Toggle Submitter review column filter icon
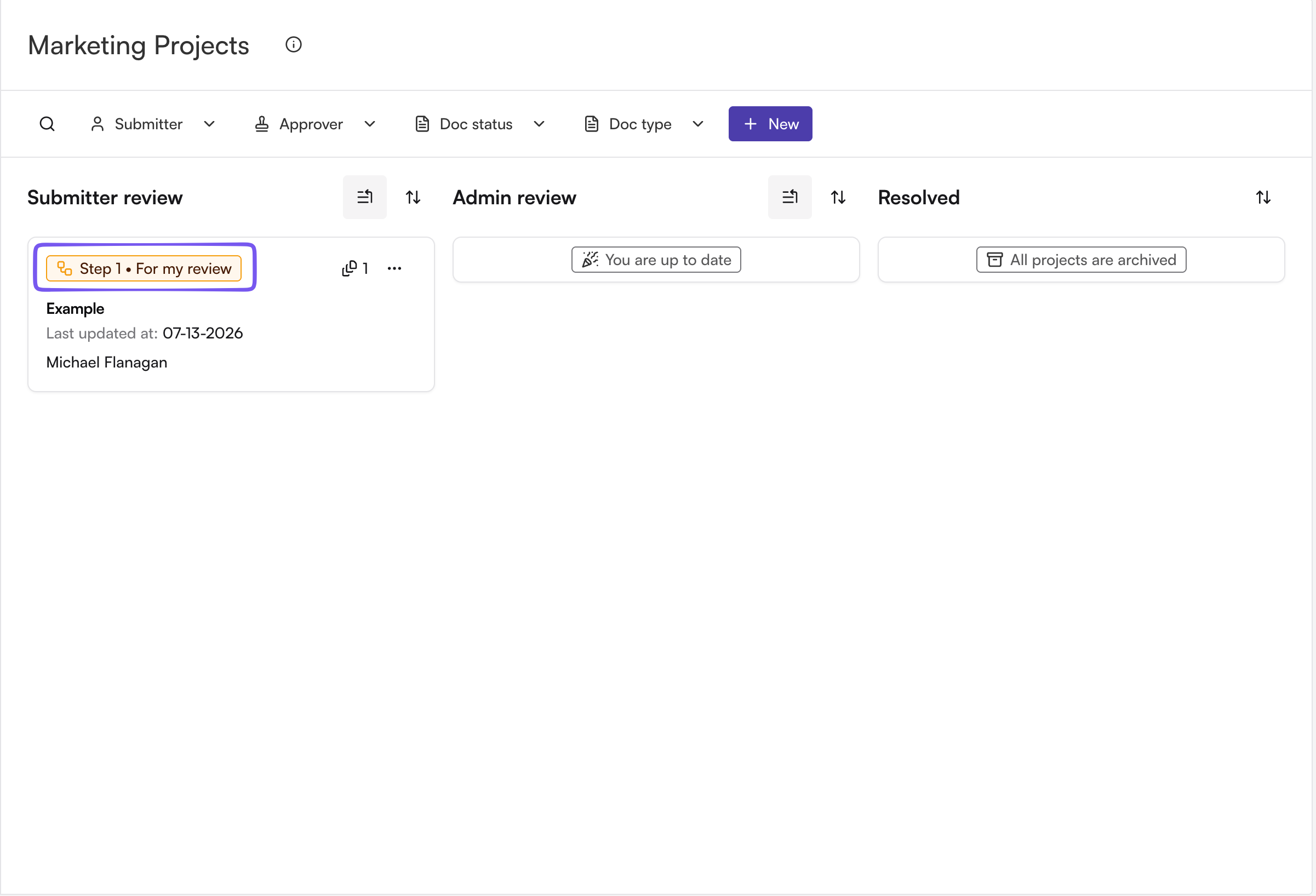Viewport: 1316px width, 896px height. coord(365,197)
